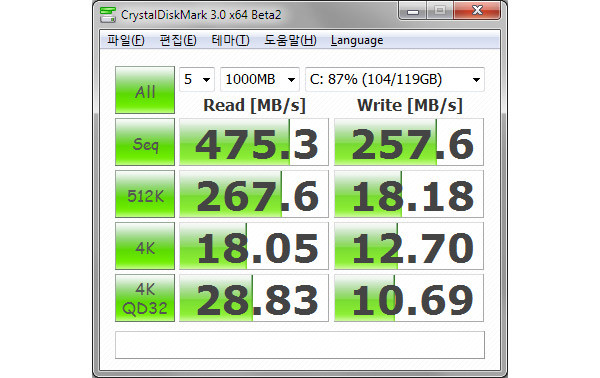The height and width of the screenshot is (378, 600).
Task: Minimize the CrystalDiskMark window
Action: click(412, 10)
